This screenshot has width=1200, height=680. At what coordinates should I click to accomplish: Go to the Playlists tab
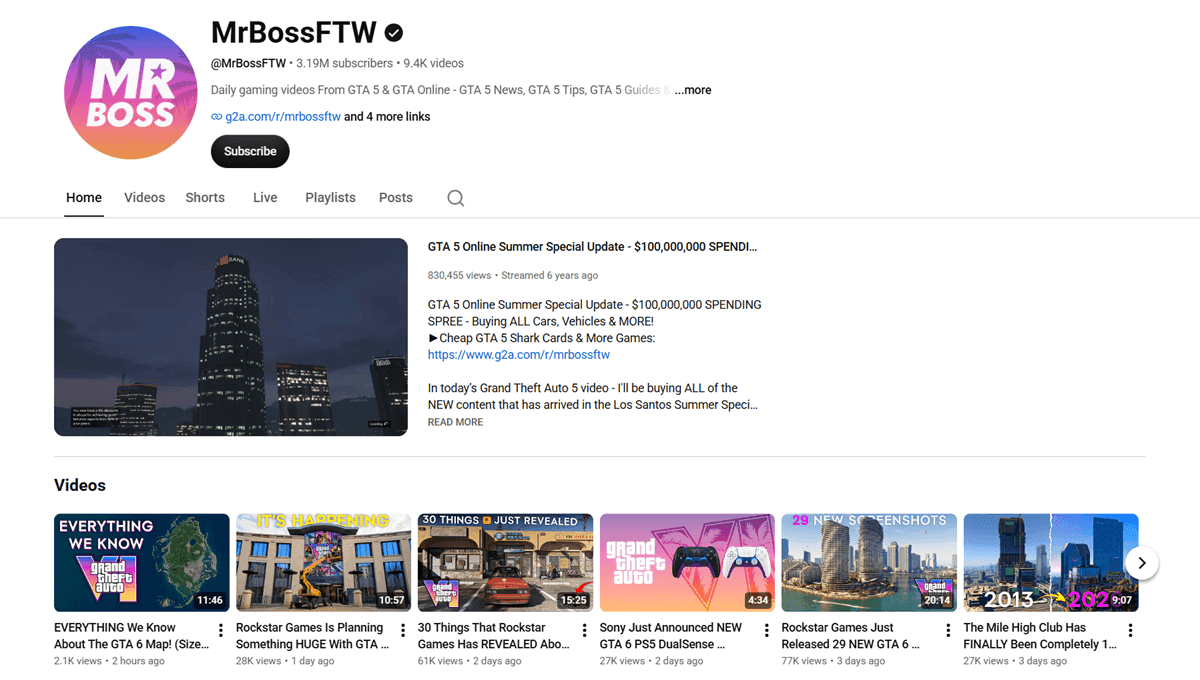pos(330,198)
